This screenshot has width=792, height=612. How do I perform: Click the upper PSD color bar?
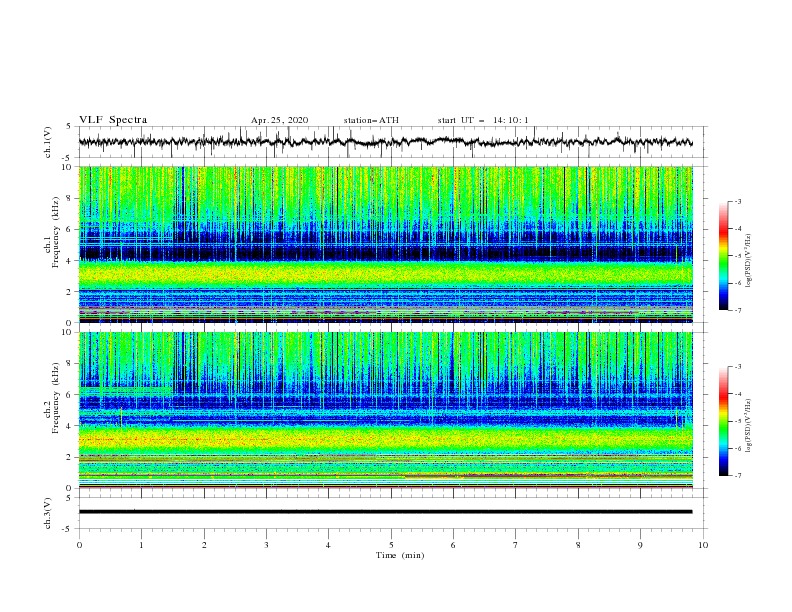[723, 256]
